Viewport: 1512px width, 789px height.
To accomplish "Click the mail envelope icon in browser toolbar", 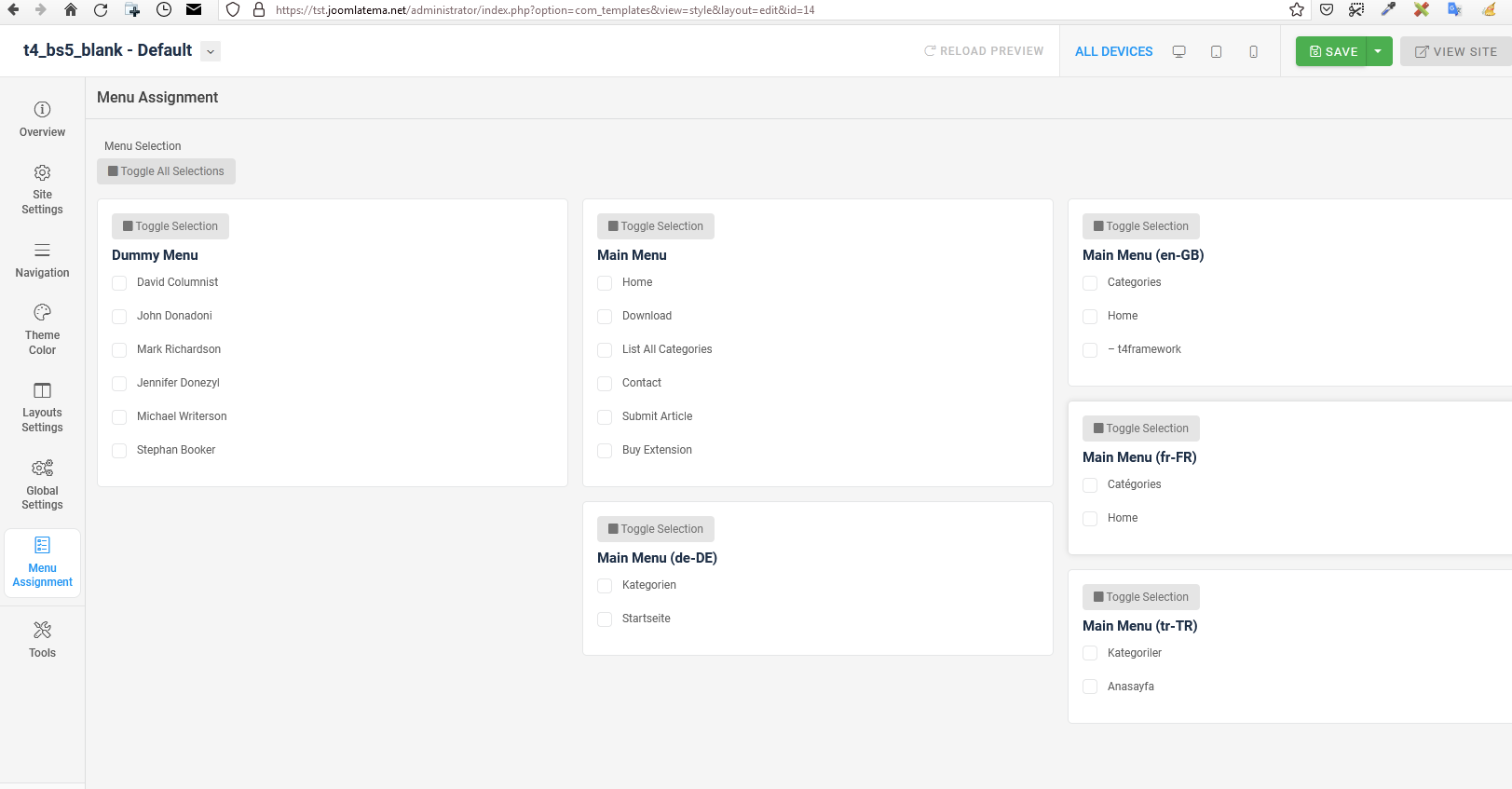I will (194, 9).
